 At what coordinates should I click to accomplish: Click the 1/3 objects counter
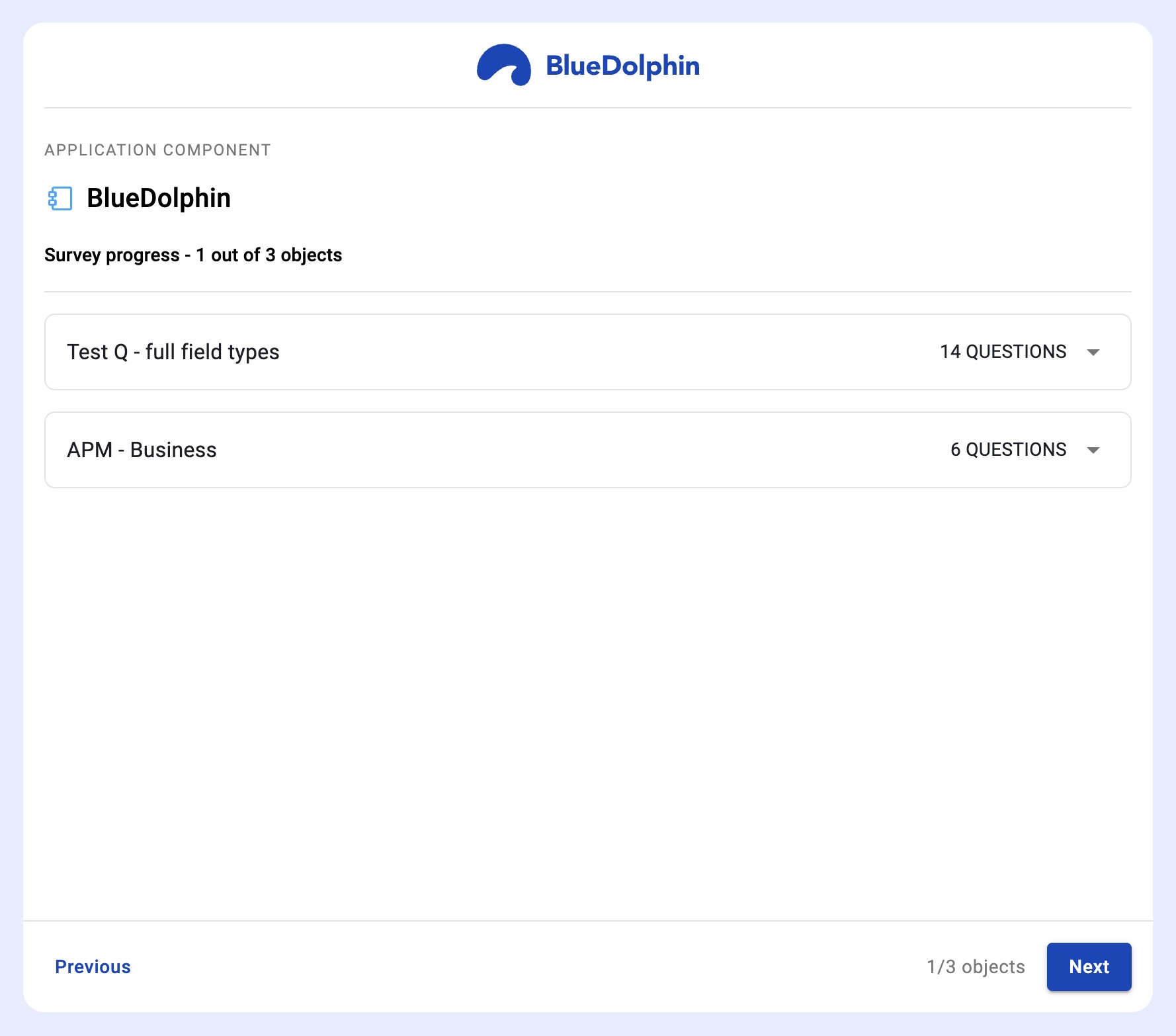pos(976,967)
